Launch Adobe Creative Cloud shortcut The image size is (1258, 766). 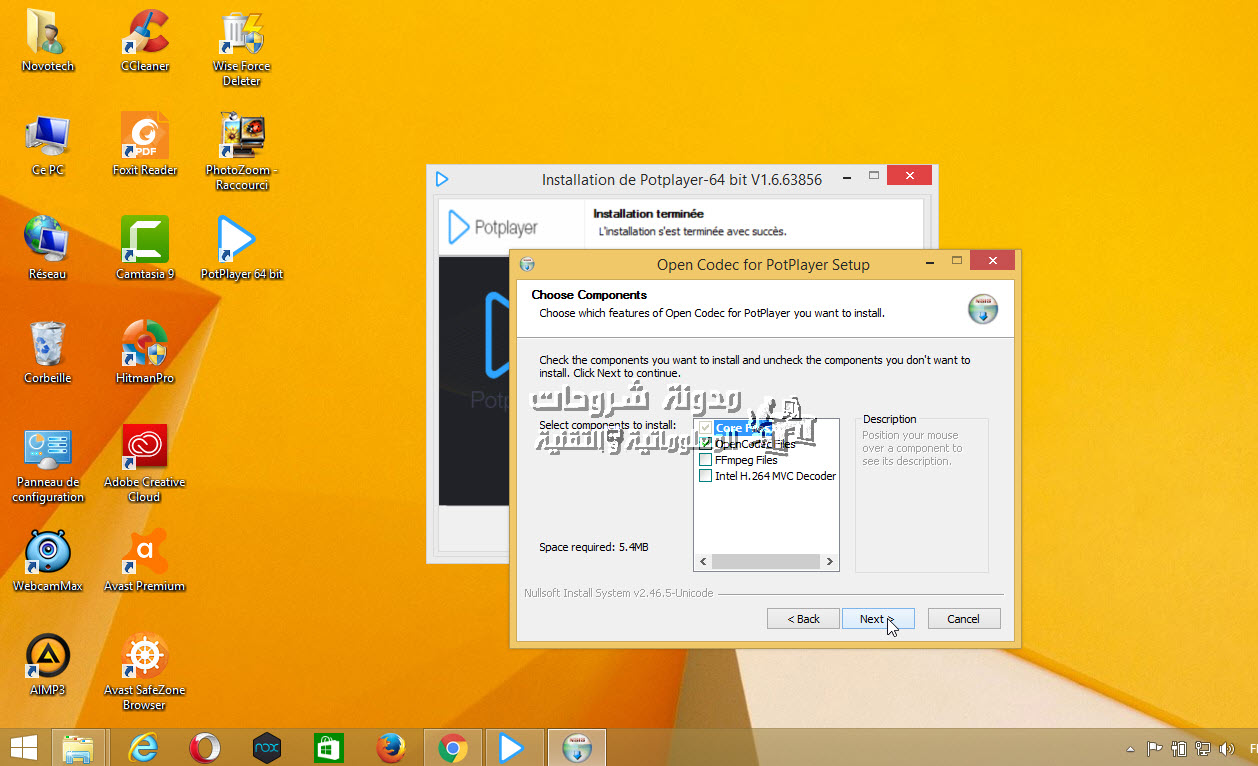tap(145, 463)
